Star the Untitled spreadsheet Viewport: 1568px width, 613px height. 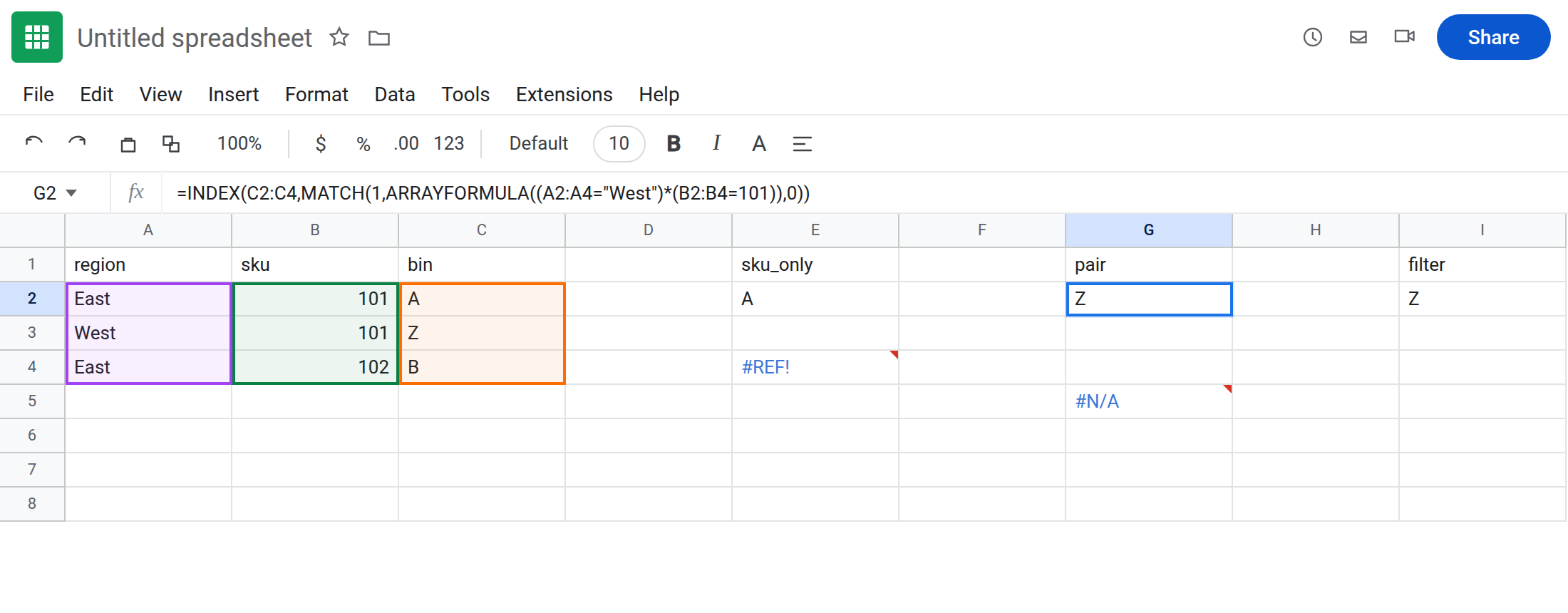[x=339, y=37]
